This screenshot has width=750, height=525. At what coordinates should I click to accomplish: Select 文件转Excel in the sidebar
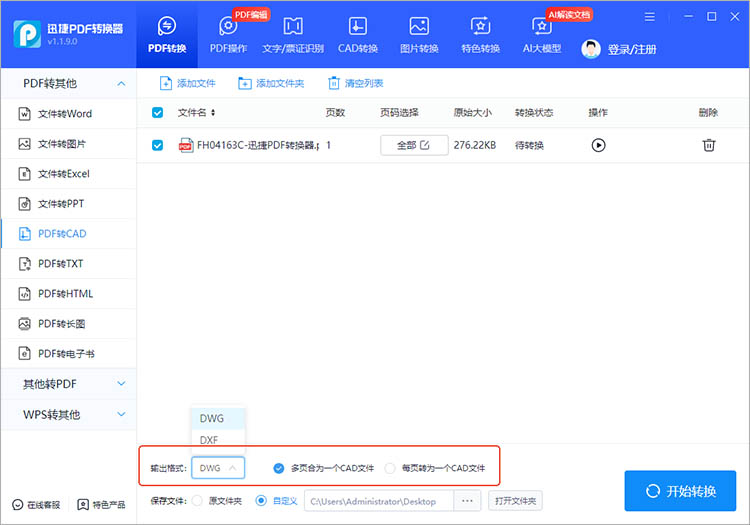tap(68, 174)
